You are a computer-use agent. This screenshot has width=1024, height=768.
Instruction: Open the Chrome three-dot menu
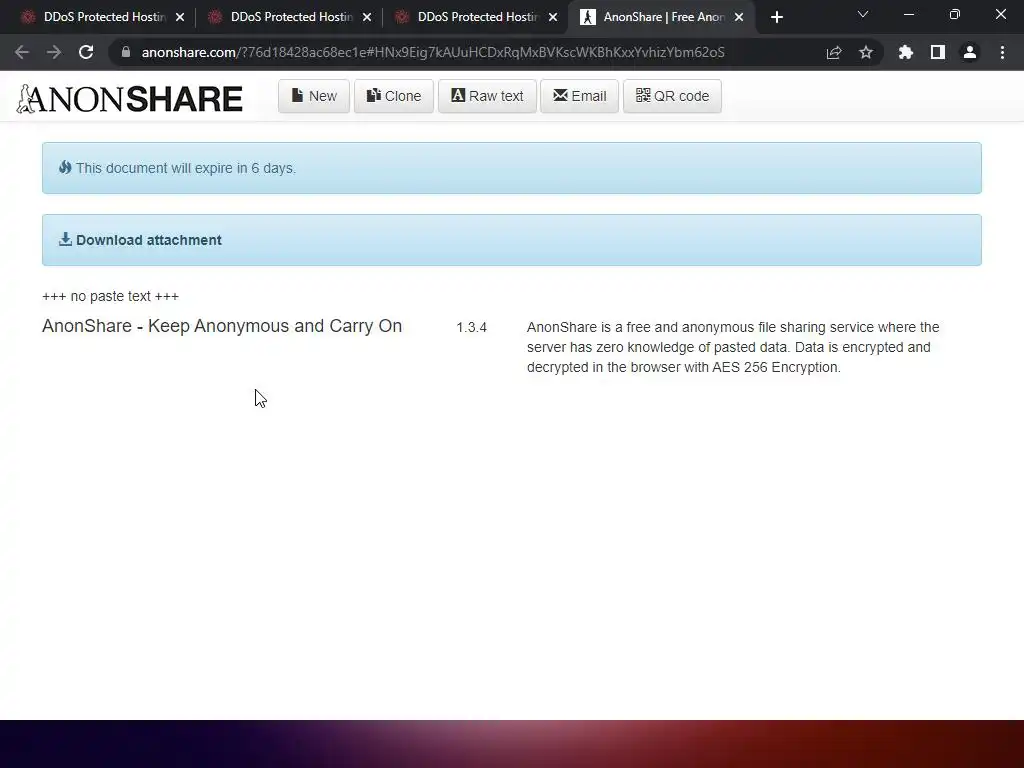1002,52
